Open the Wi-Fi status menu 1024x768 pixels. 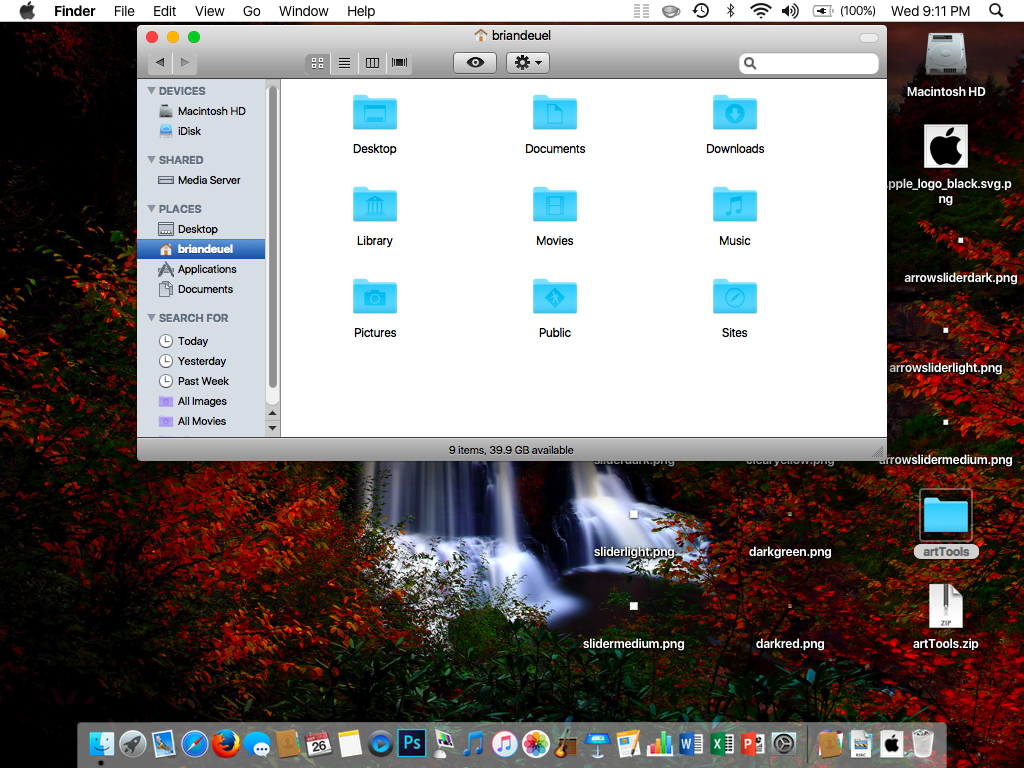pyautogui.click(x=760, y=11)
